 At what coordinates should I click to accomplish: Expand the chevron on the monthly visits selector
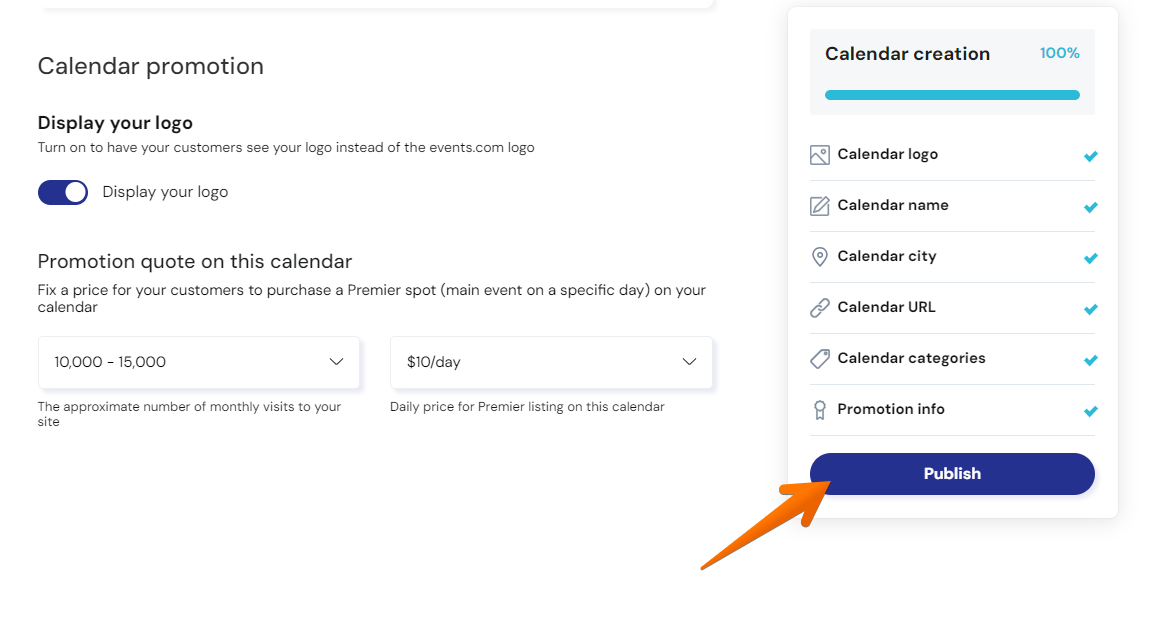[336, 362]
